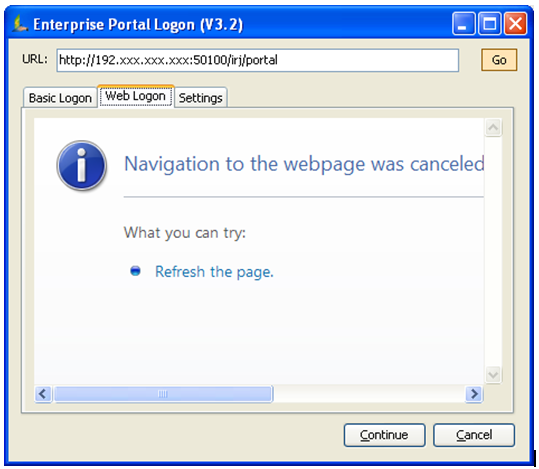Viewport: 539px width, 469px height.
Task: Click the Enterprise Portal Logon title bar icon
Action: (20, 24)
